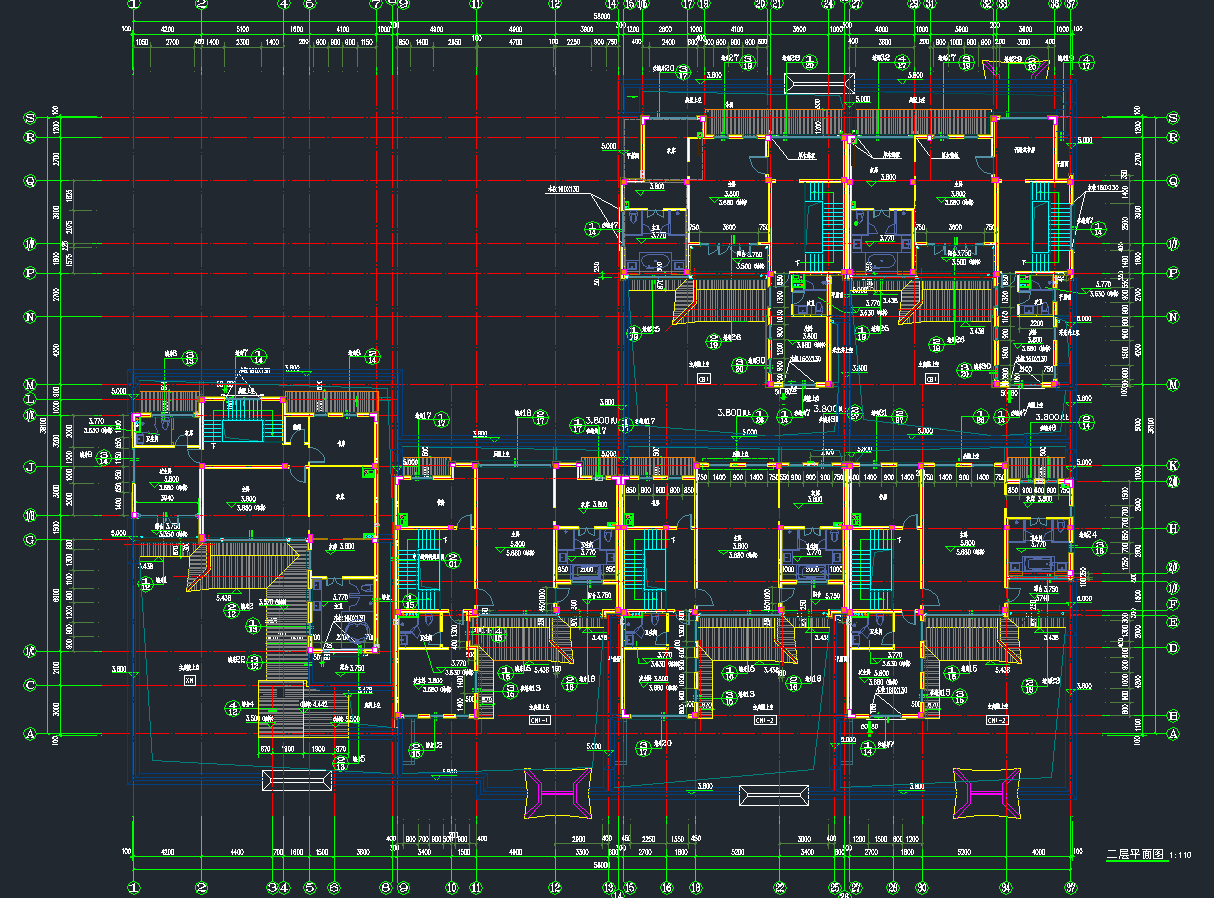Select the 1:110 scale text
The width and height of the screenshot is (1214, 898).
pos(1180,856)
